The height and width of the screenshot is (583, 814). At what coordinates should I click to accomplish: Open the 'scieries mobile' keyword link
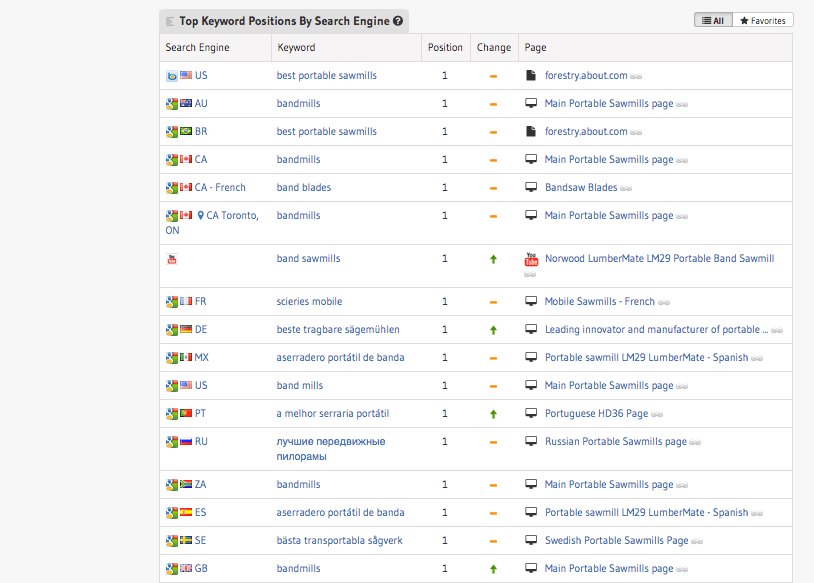click(309, 302)
